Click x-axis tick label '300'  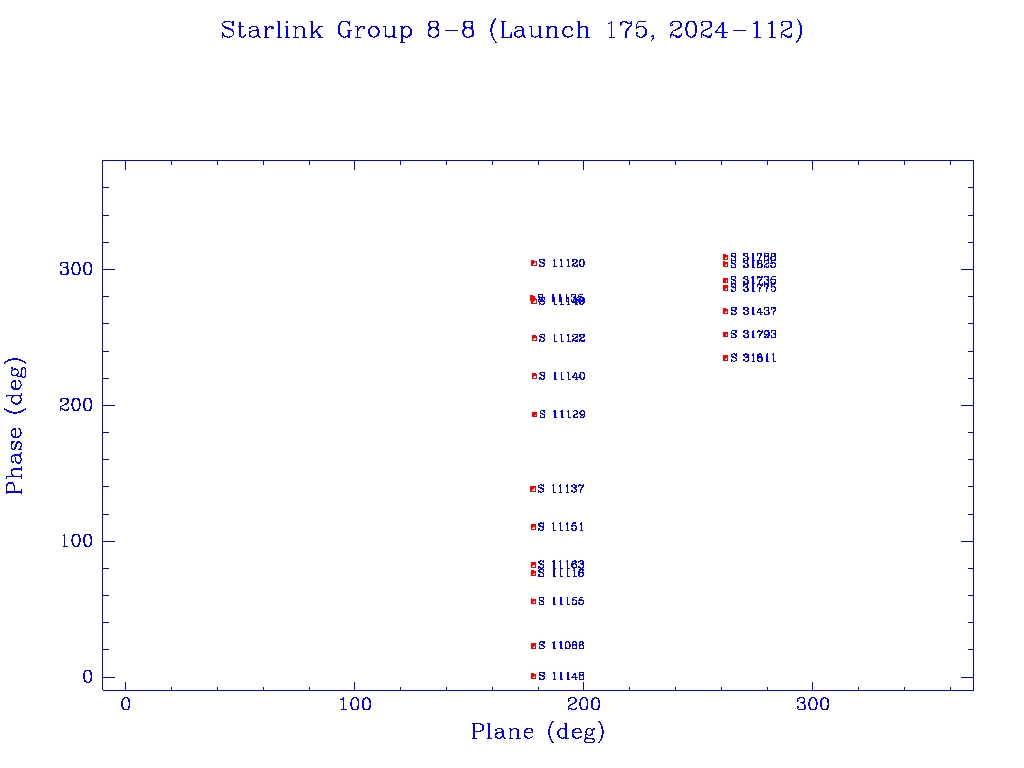813,704
